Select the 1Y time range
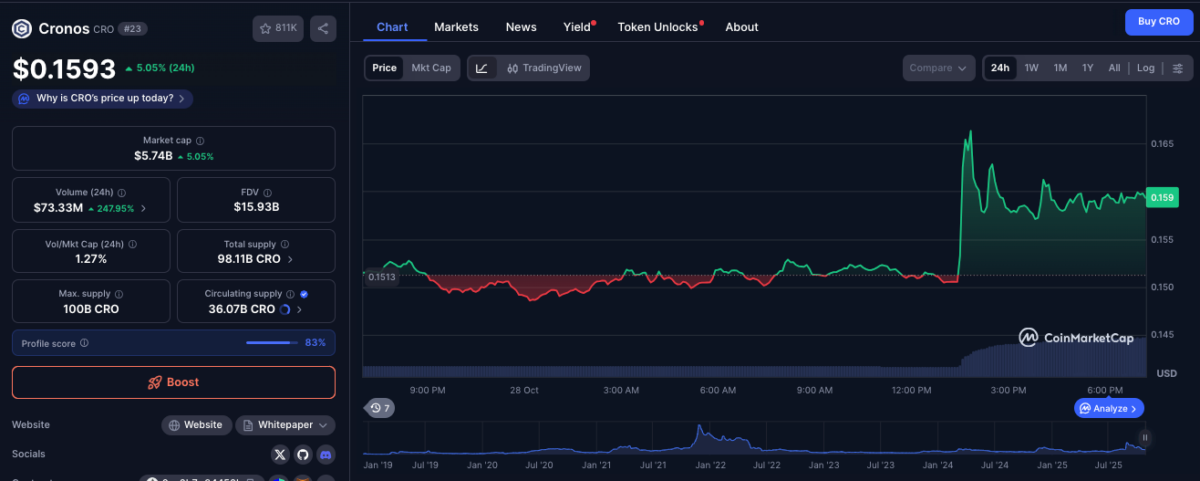 (x=1087, y=68)
